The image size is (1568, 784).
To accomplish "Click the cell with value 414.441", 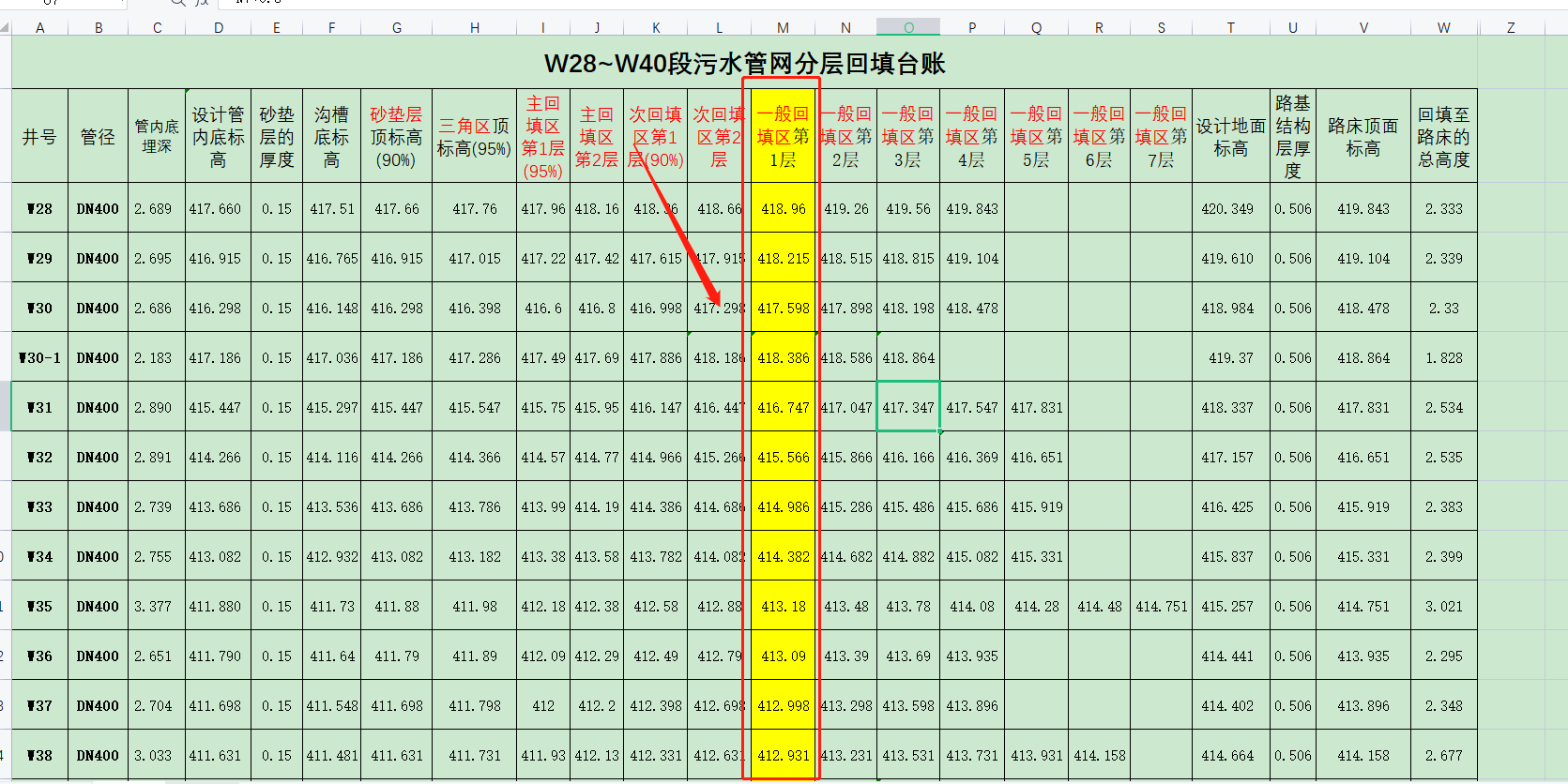I will [x=1230, y=656].
